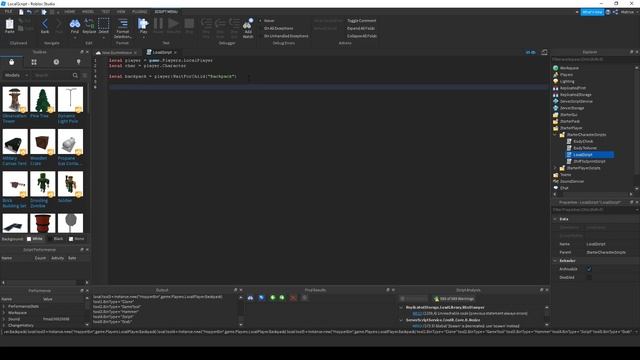Switch to the MODEL ribbon tab
Screen dimensions: 640x360
pyautogui.click(x=88, y=12)
